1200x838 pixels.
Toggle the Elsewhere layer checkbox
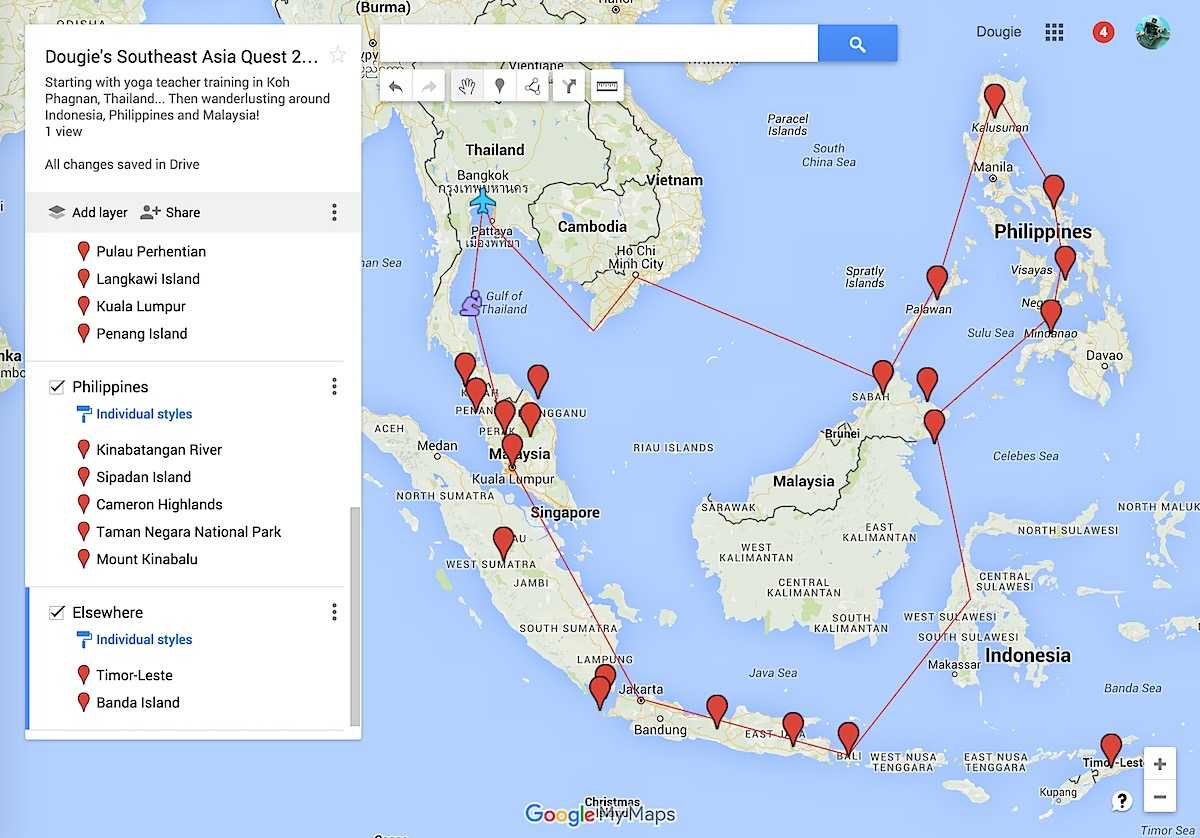(57, 613)
